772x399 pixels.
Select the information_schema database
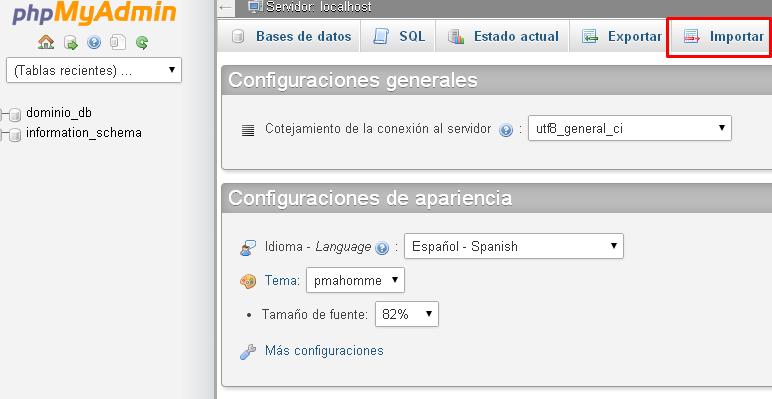pyautogui.click(x=84, y=133)
